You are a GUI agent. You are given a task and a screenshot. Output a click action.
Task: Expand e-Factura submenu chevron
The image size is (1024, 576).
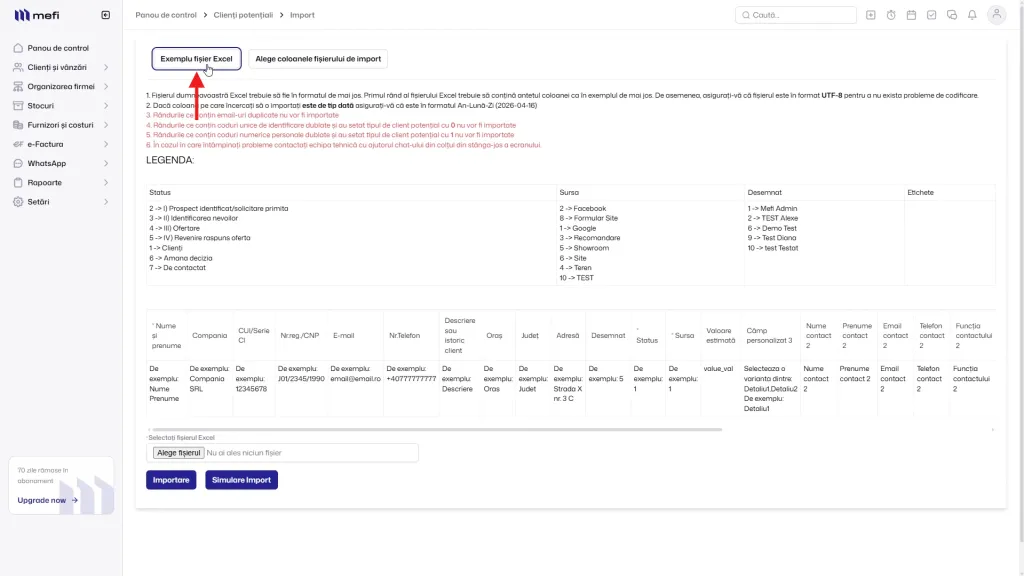click(106, 144)
